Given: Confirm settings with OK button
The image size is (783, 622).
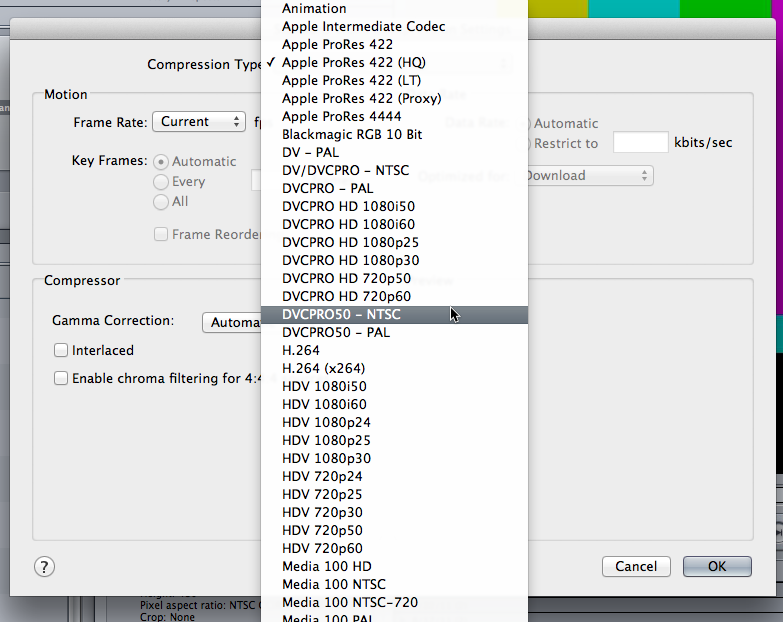Looking at the screenshot, I should (x=717, y=566).
